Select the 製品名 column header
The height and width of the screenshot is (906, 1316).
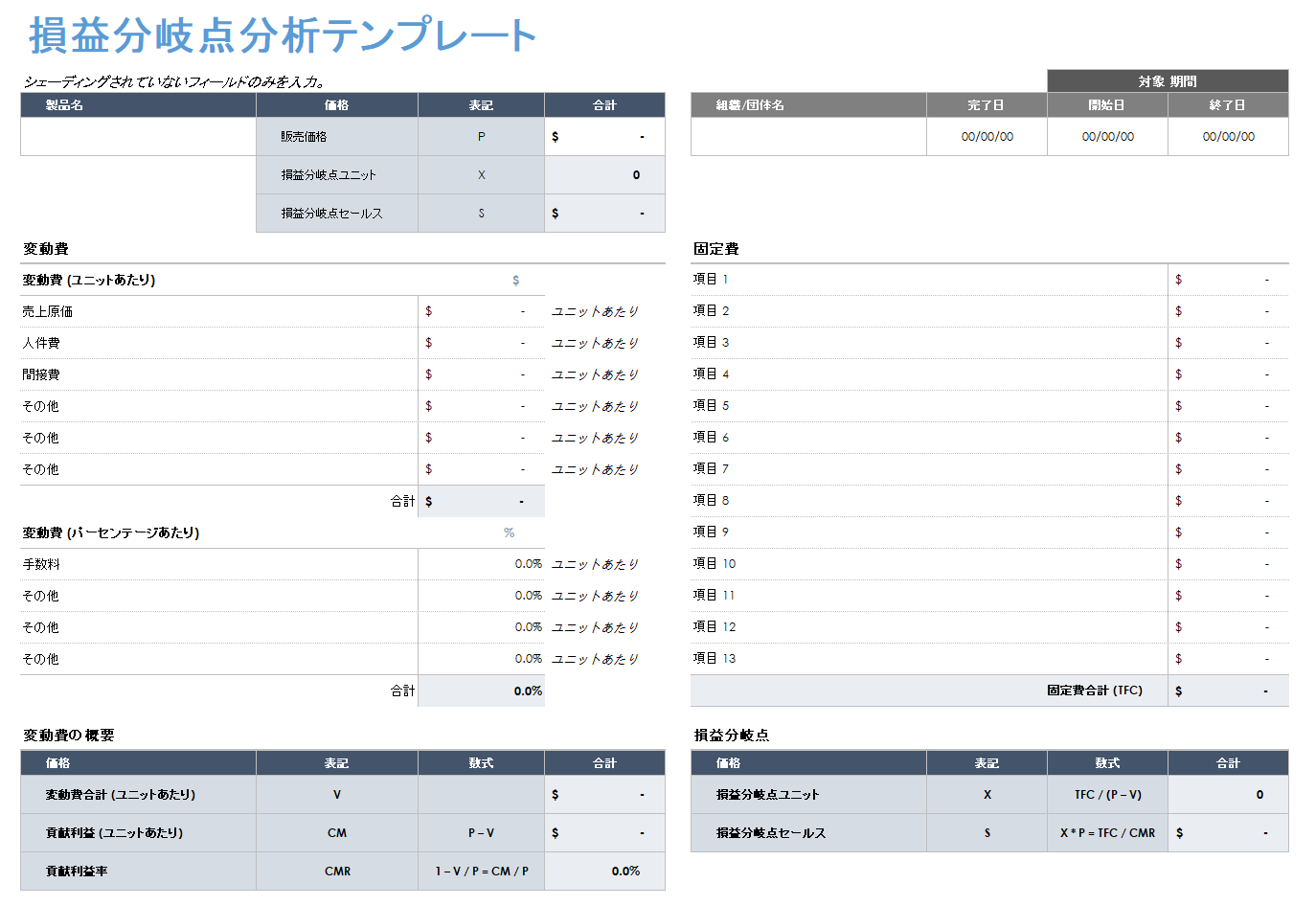click(x=138, y=105)
